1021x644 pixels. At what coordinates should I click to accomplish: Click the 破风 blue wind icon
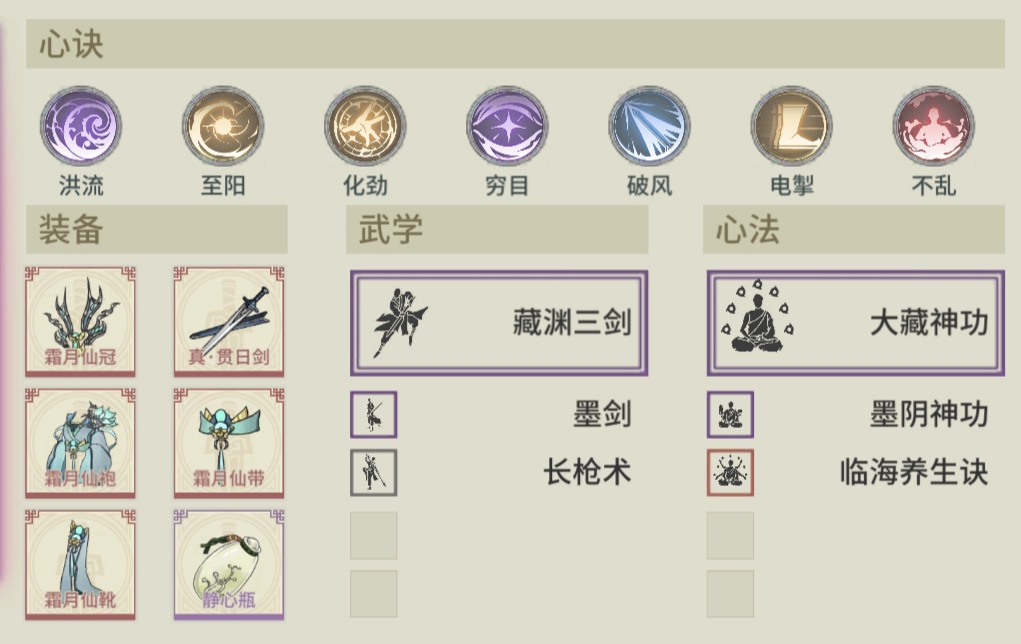649,126
